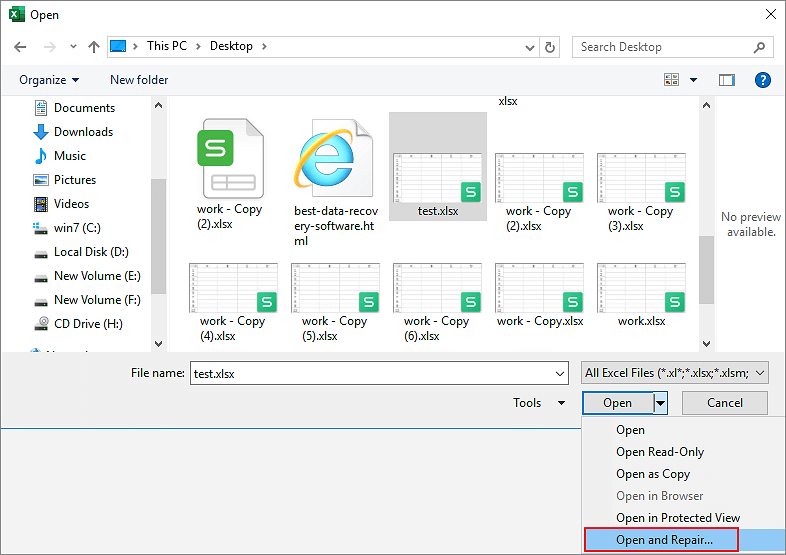This screenshot has height=555, width=786.
Task: Click the change view icon
Action: (x=671, y=80)
